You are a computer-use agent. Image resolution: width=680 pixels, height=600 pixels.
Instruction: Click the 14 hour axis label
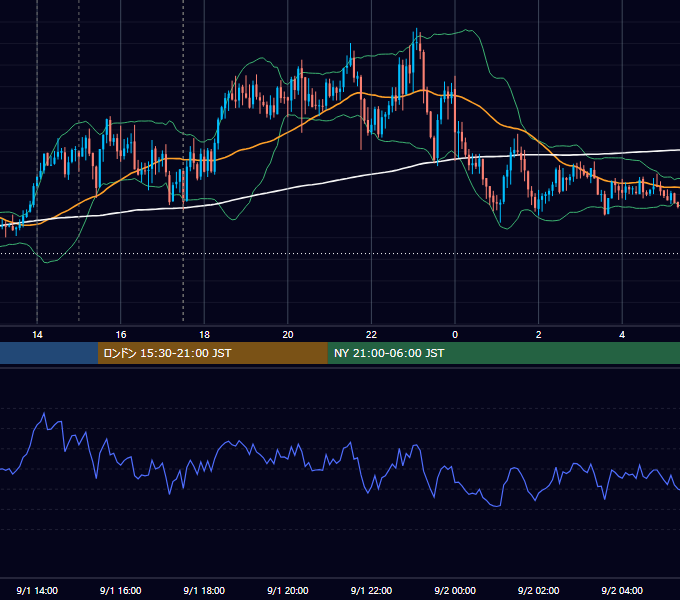coord(37,335)
